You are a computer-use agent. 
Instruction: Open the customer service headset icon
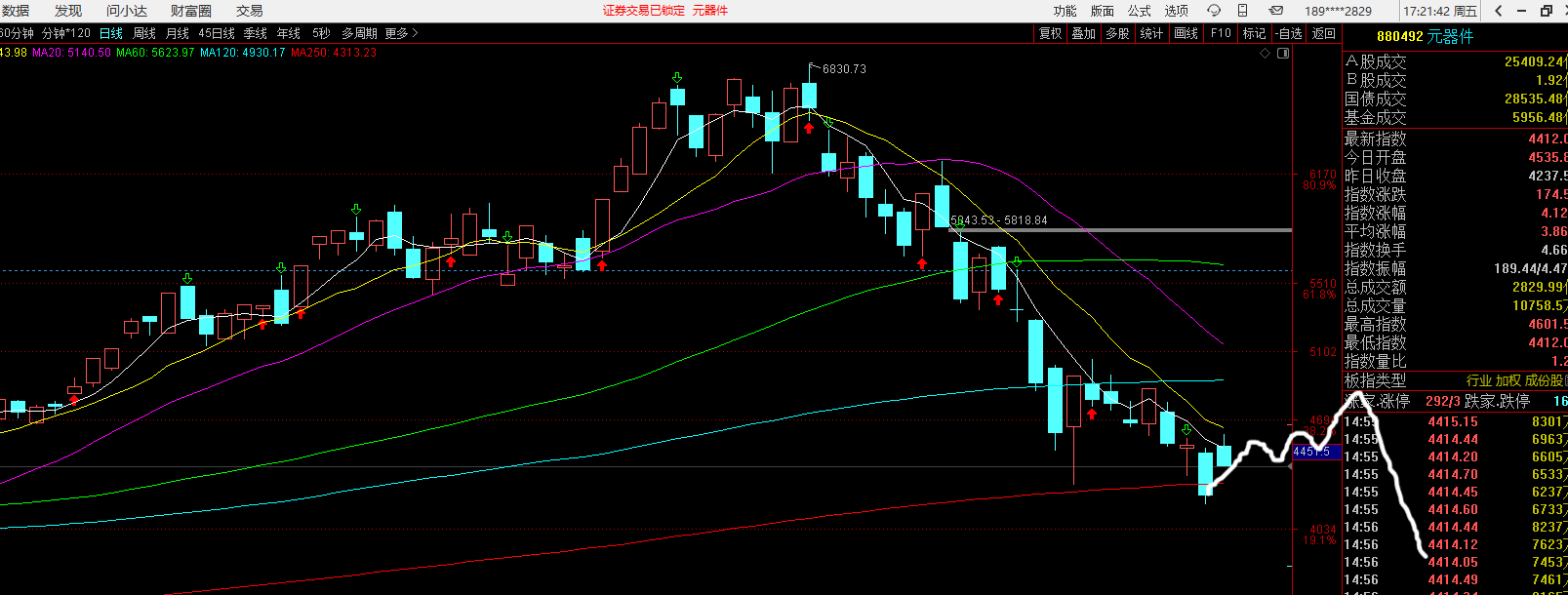(x=1214, y=11)
